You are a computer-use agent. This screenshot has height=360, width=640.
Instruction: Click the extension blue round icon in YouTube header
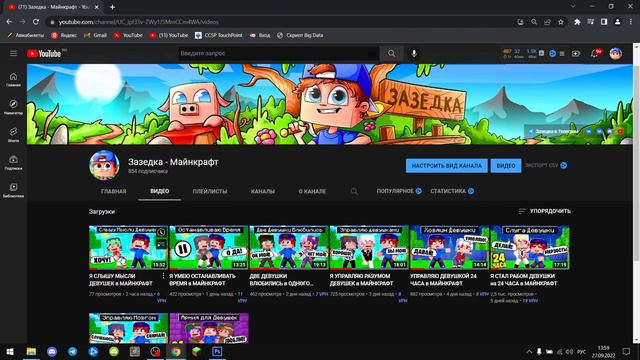coord(552,53)
